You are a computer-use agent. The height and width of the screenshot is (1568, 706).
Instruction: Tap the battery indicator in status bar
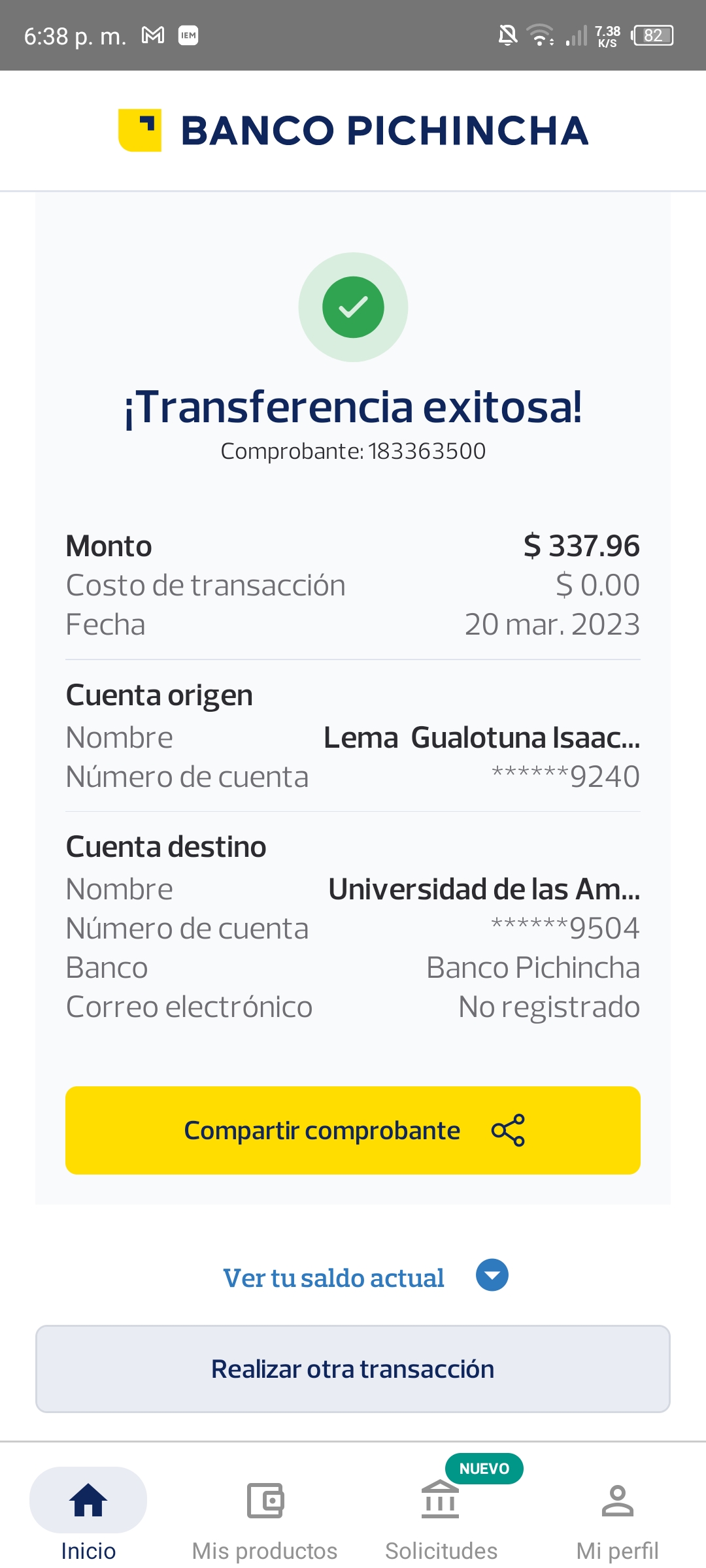click(652, 35)
